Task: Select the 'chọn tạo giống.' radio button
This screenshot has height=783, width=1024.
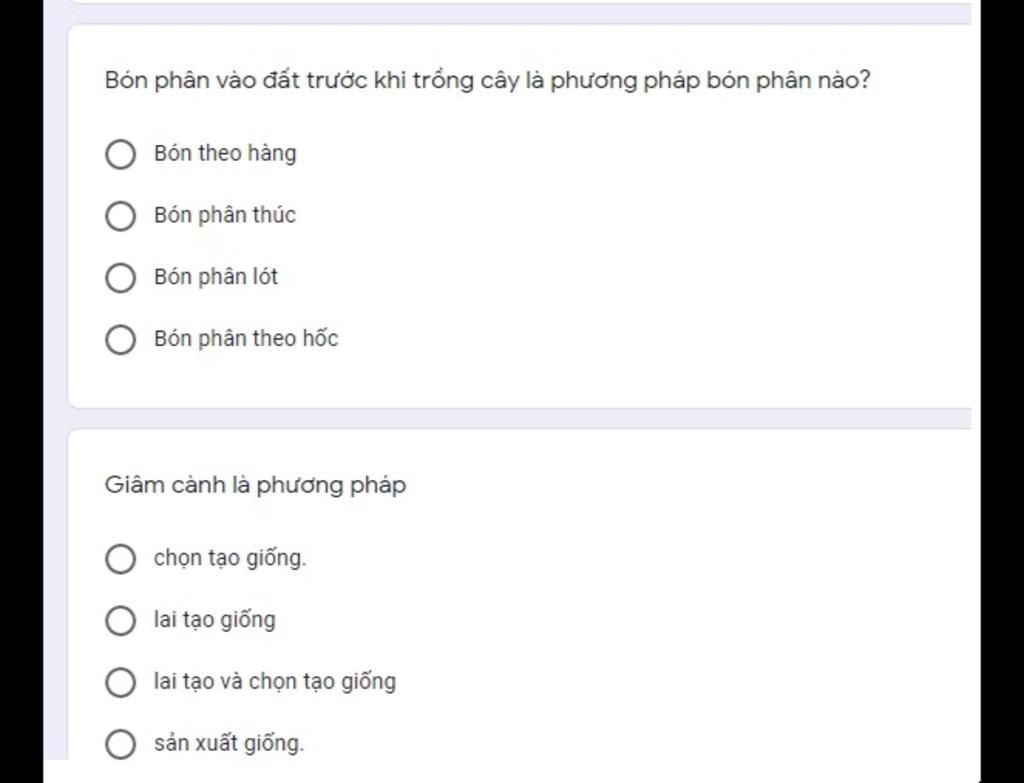Action: [x=120, y=559]
